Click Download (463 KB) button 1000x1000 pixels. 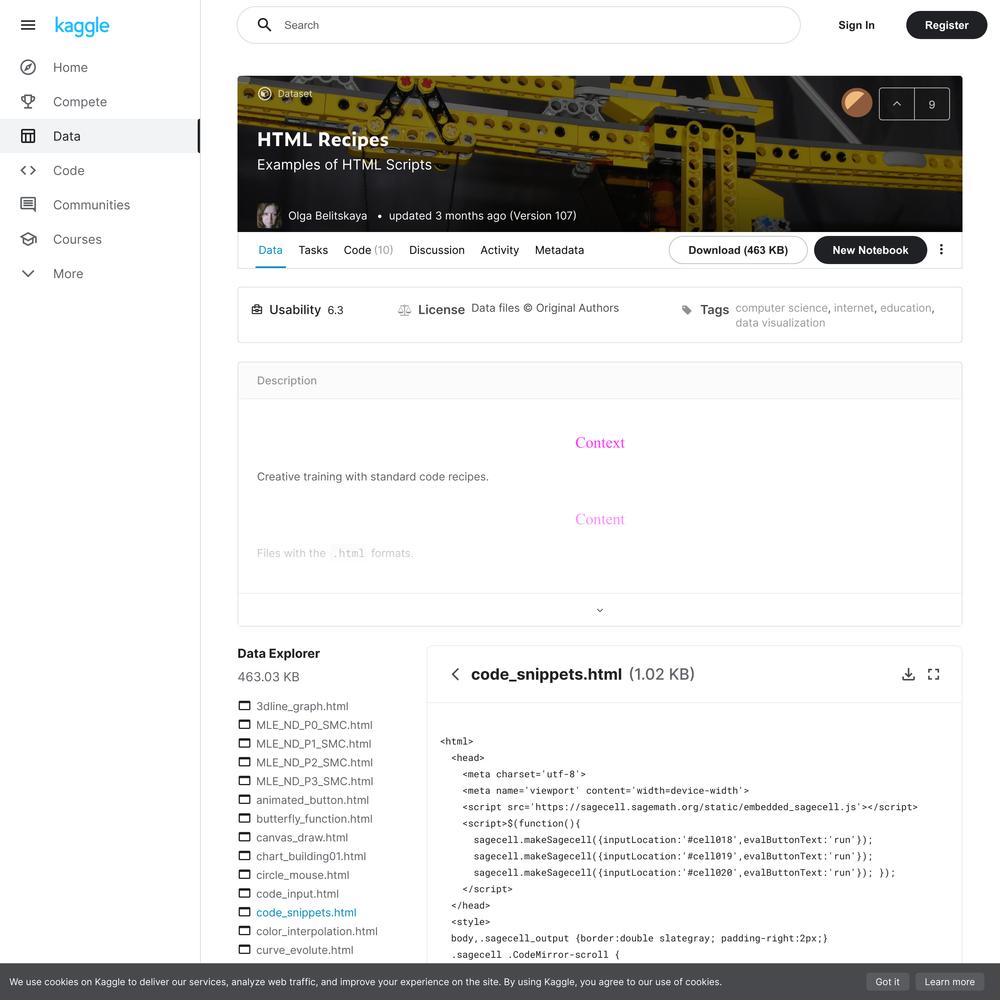(x=738, y=250)
